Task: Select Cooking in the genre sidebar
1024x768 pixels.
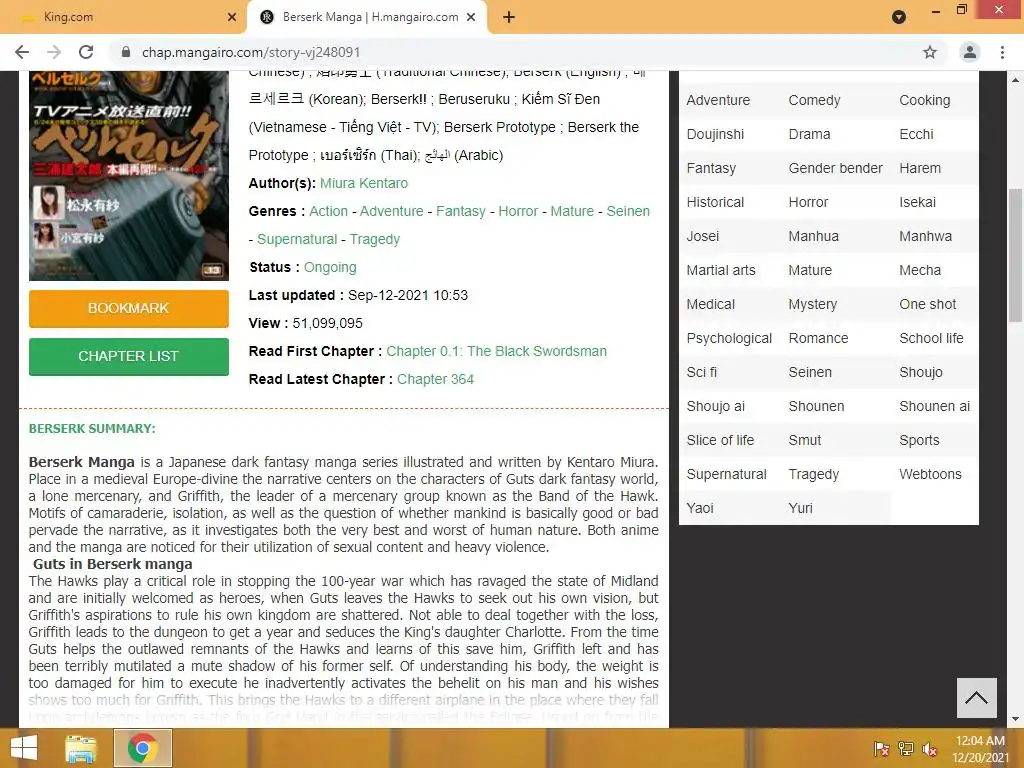Action: (x=925, y=101)
